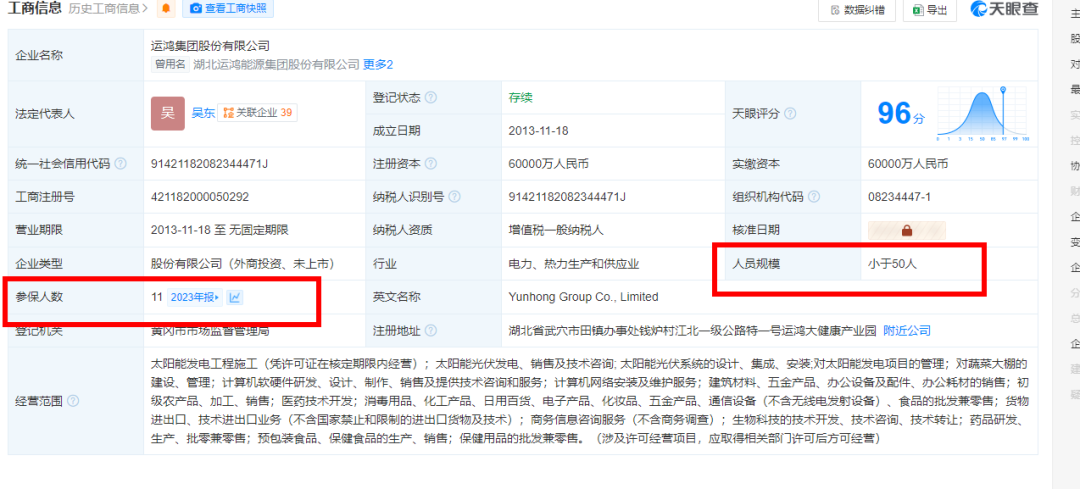Viewport: 1080px width, 489px height.
Task: Click status value 存续
Action: coord(520,98)
